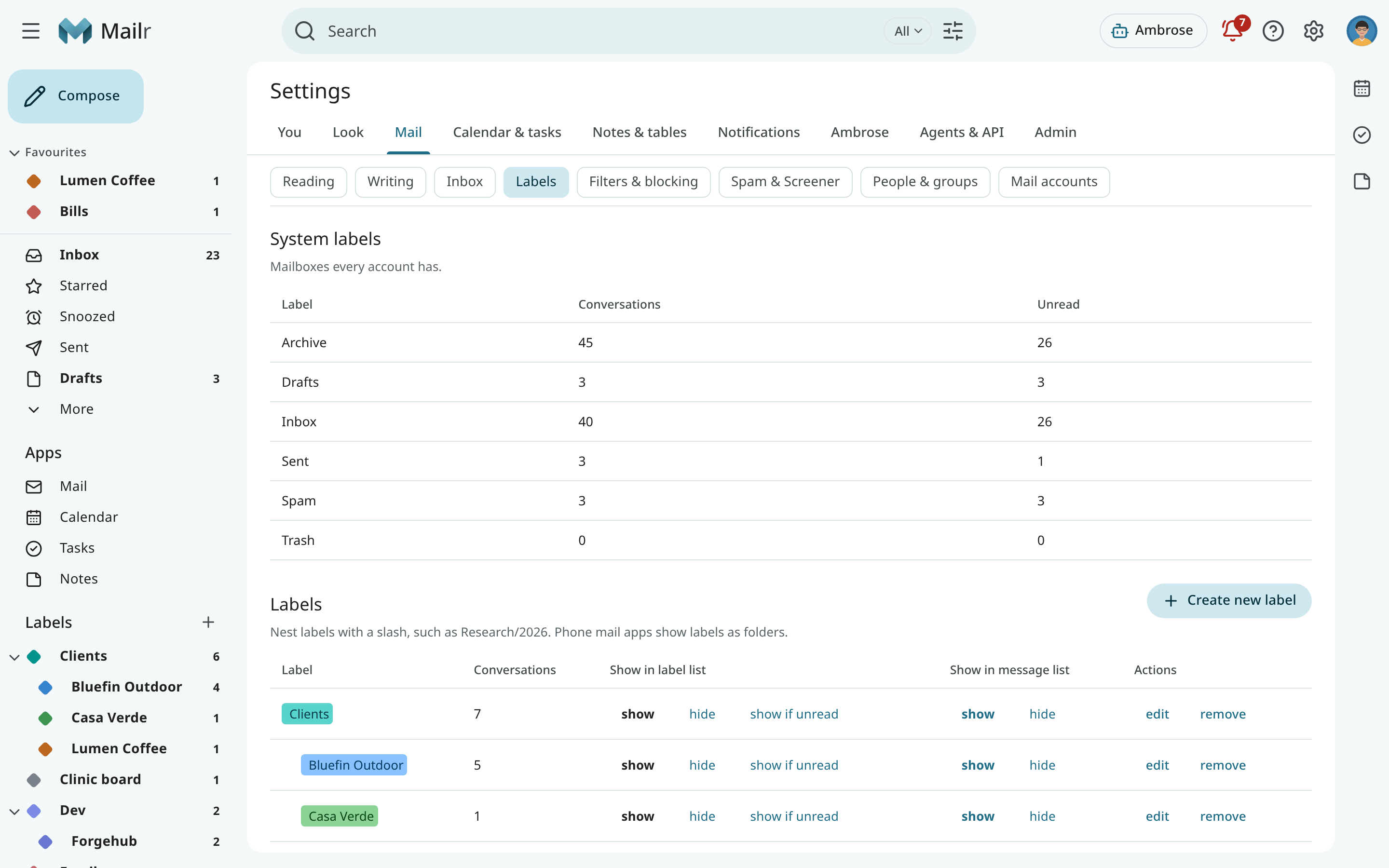Open the Calendar app in sidebar
The height and width of the screenshot is (868, 1389).
point(115,517)
